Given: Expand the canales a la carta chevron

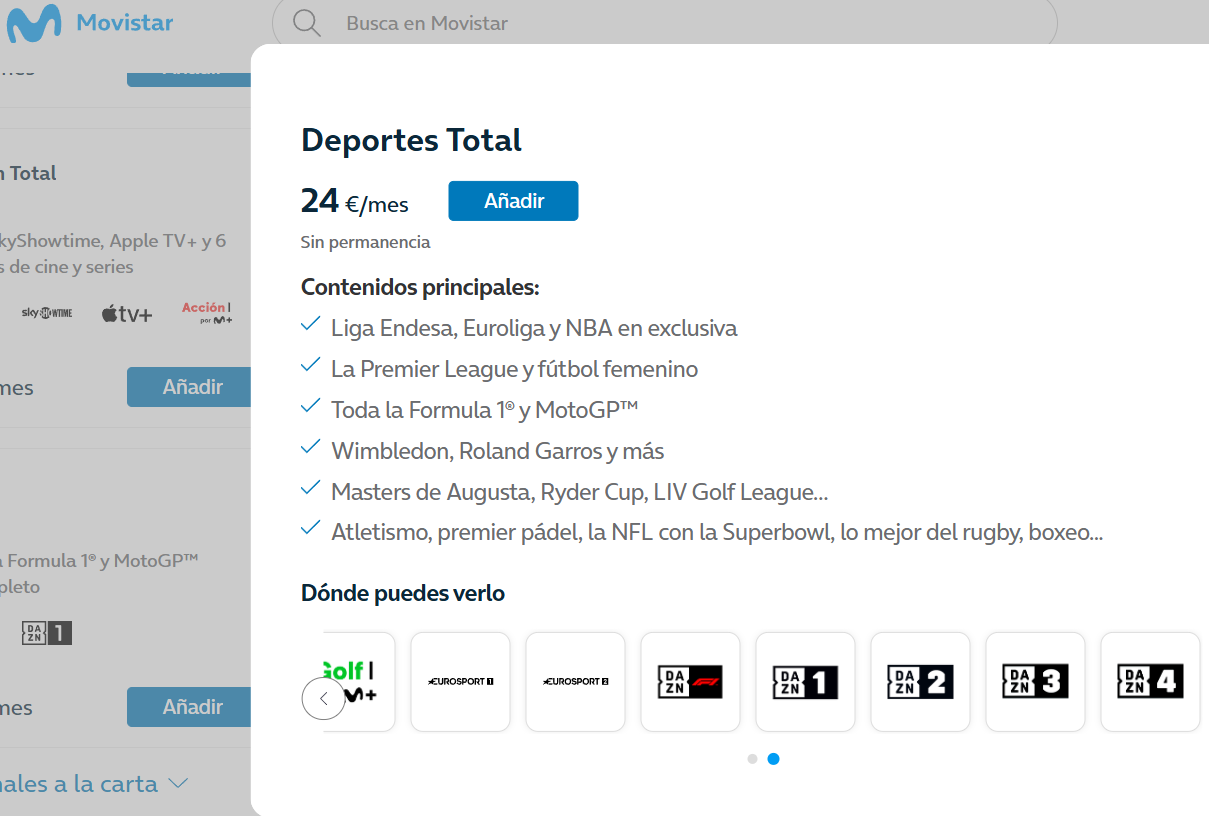Looking at the screenshot, I should click(x=178, y=783).
